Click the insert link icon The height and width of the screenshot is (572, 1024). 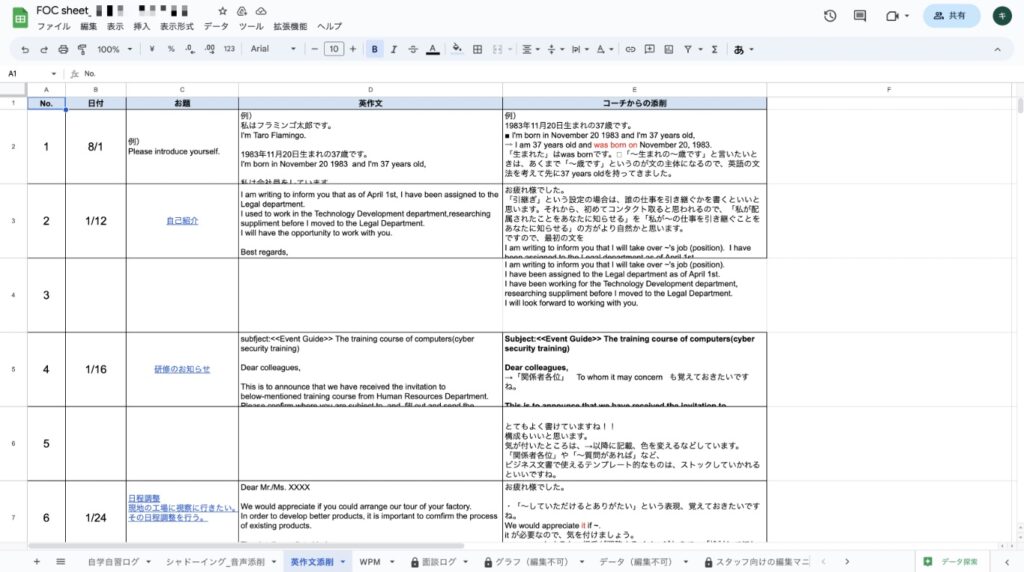[x=630, y=50]
